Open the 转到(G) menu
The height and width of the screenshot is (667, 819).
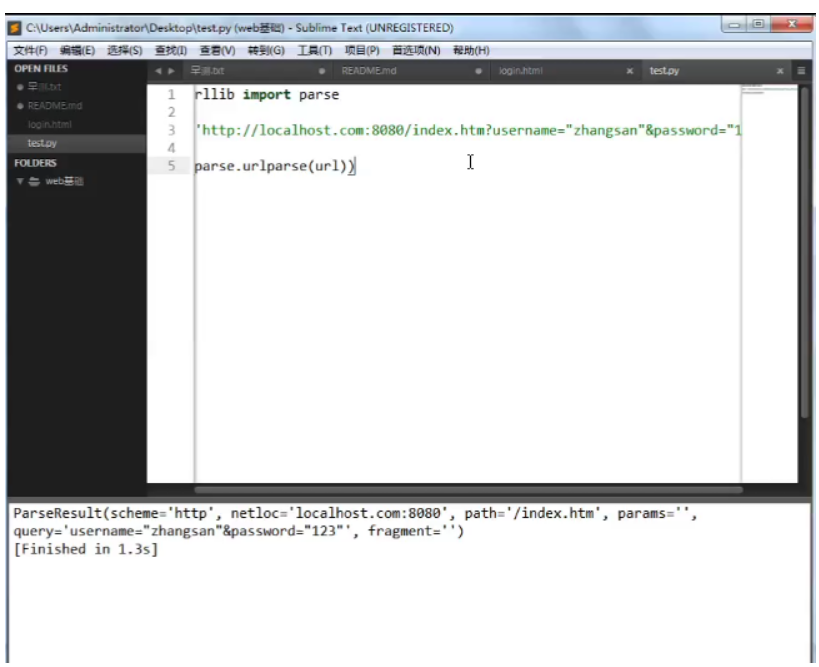coord(266,50)
